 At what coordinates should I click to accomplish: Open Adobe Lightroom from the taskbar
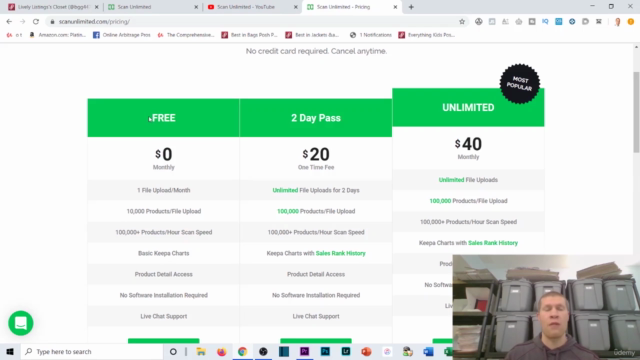point(346,351)
